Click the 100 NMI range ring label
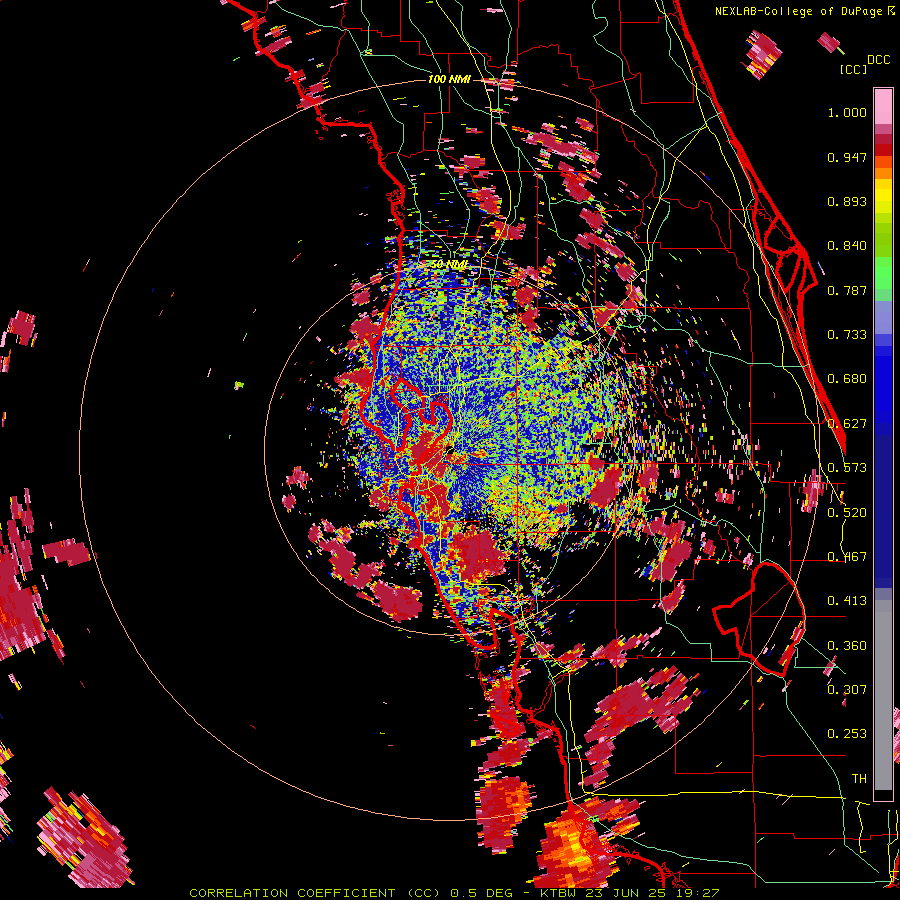 coord(449,79)
